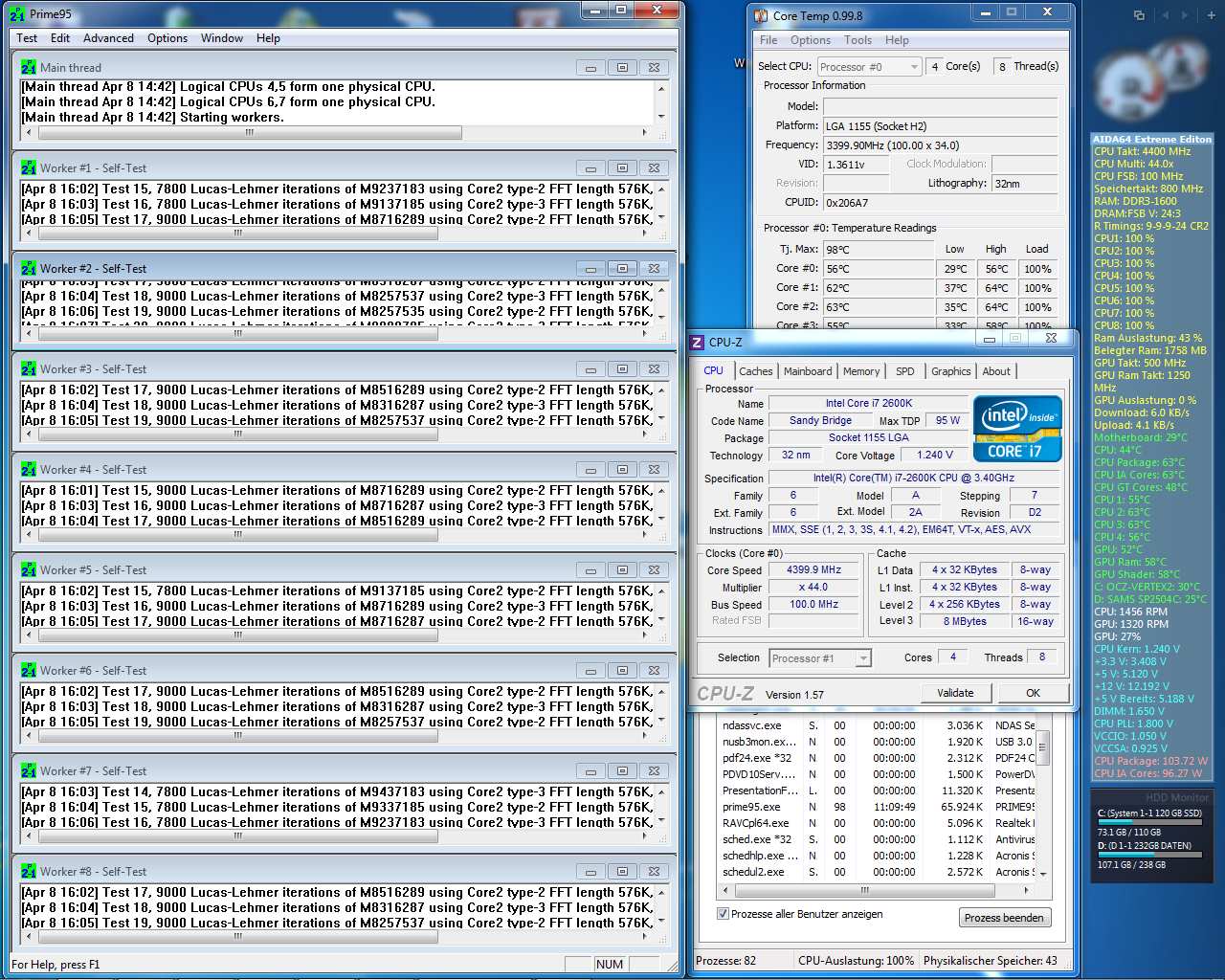Open Prime95 Test menu
Image resolution: width=1225 pixels, height=980 pixels.
tap(27, 38)
